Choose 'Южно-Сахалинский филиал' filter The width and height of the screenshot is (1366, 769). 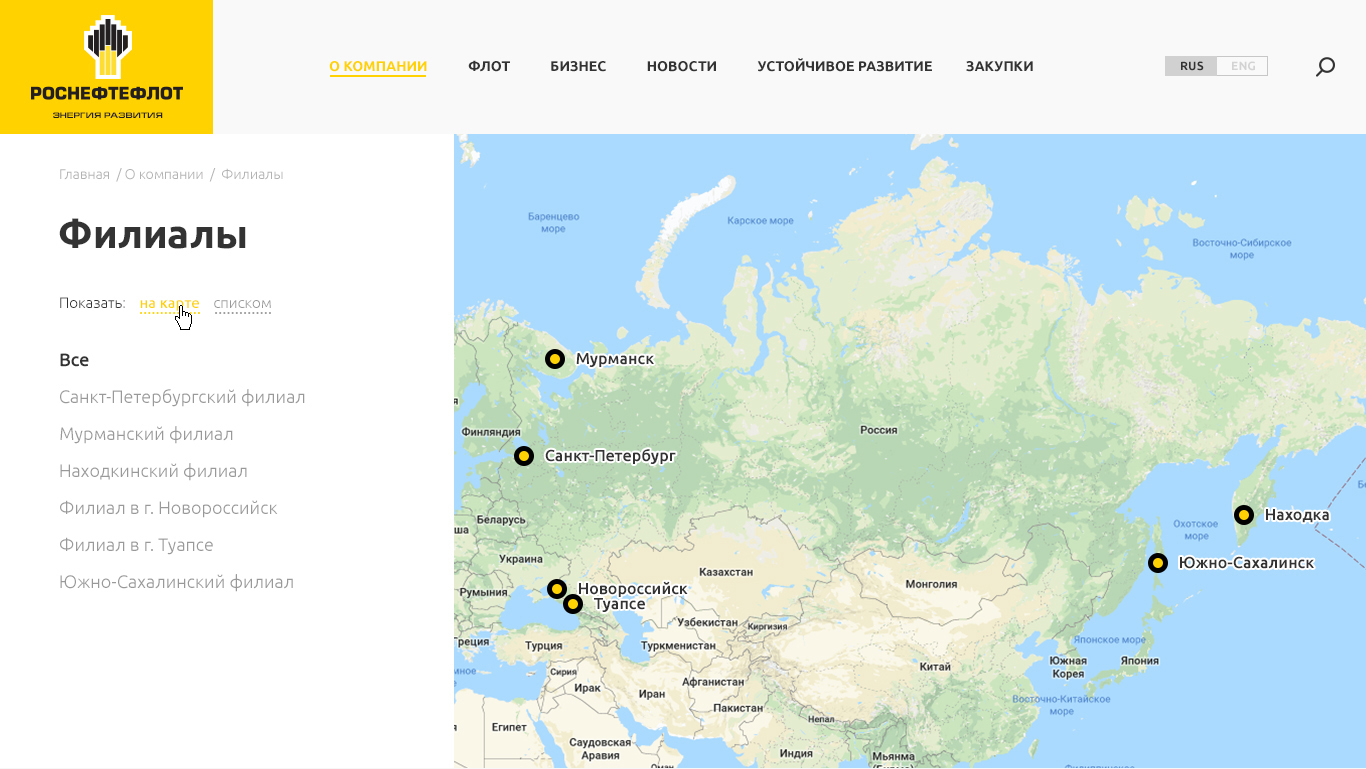click(176, 582)
